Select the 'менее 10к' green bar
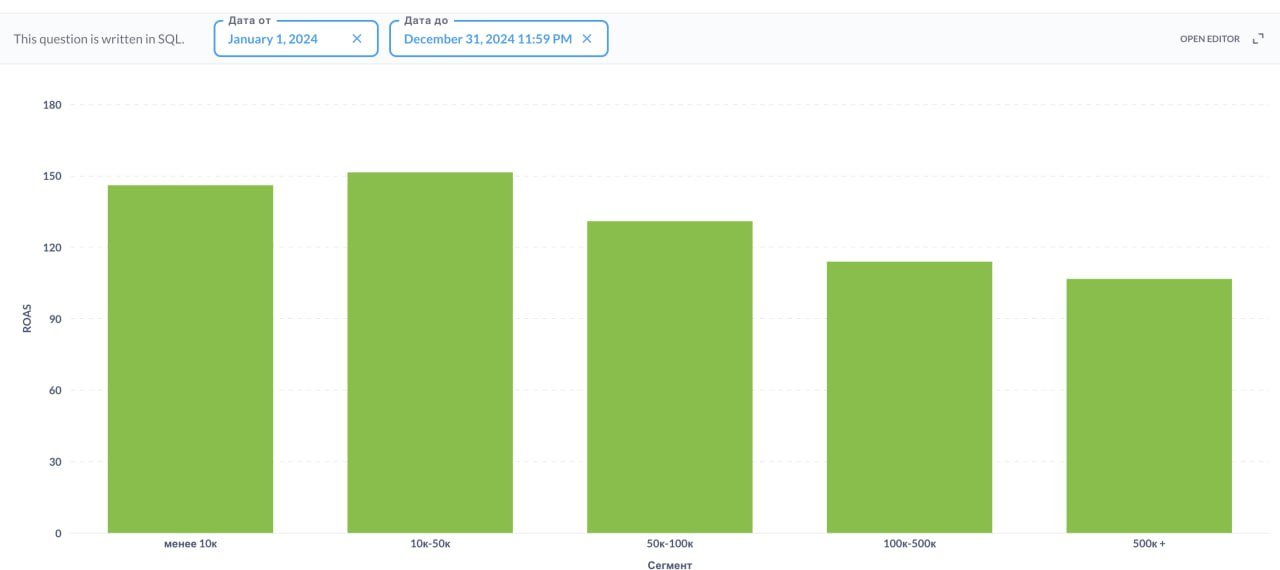 coord(190,359)
